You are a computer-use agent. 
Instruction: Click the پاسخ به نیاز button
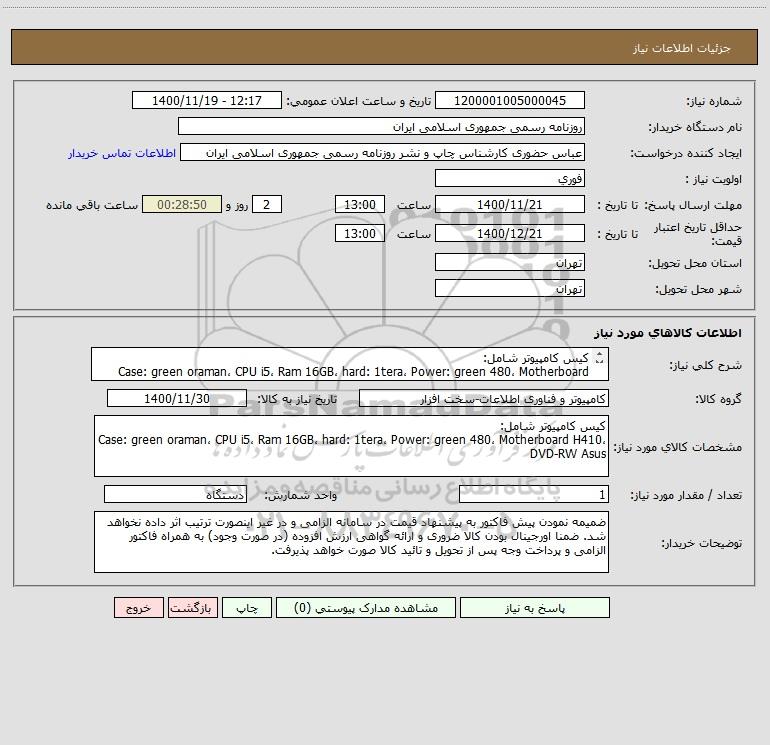(535, 607)
